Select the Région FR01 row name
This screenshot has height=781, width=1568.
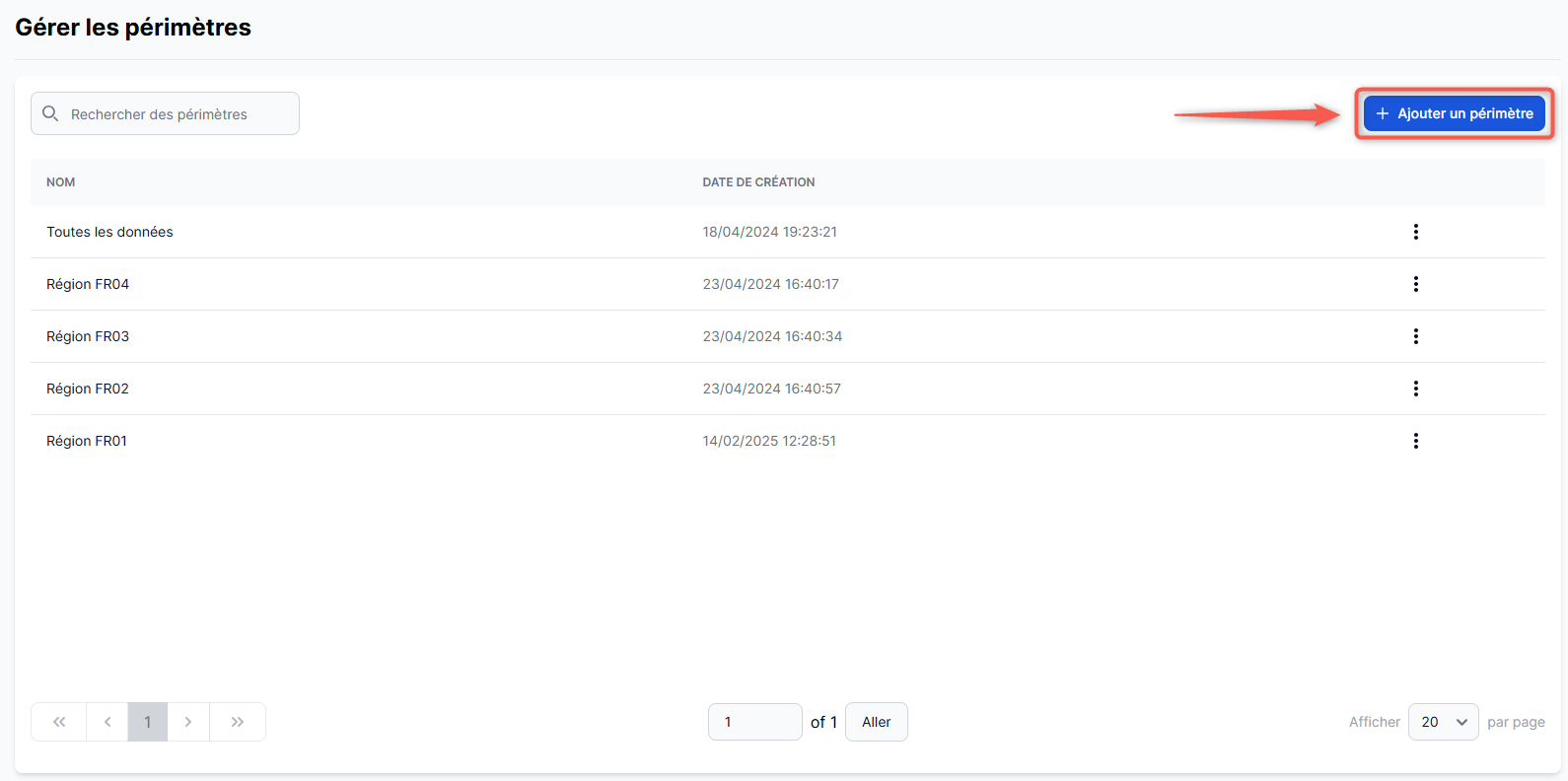tap(87, 441)
